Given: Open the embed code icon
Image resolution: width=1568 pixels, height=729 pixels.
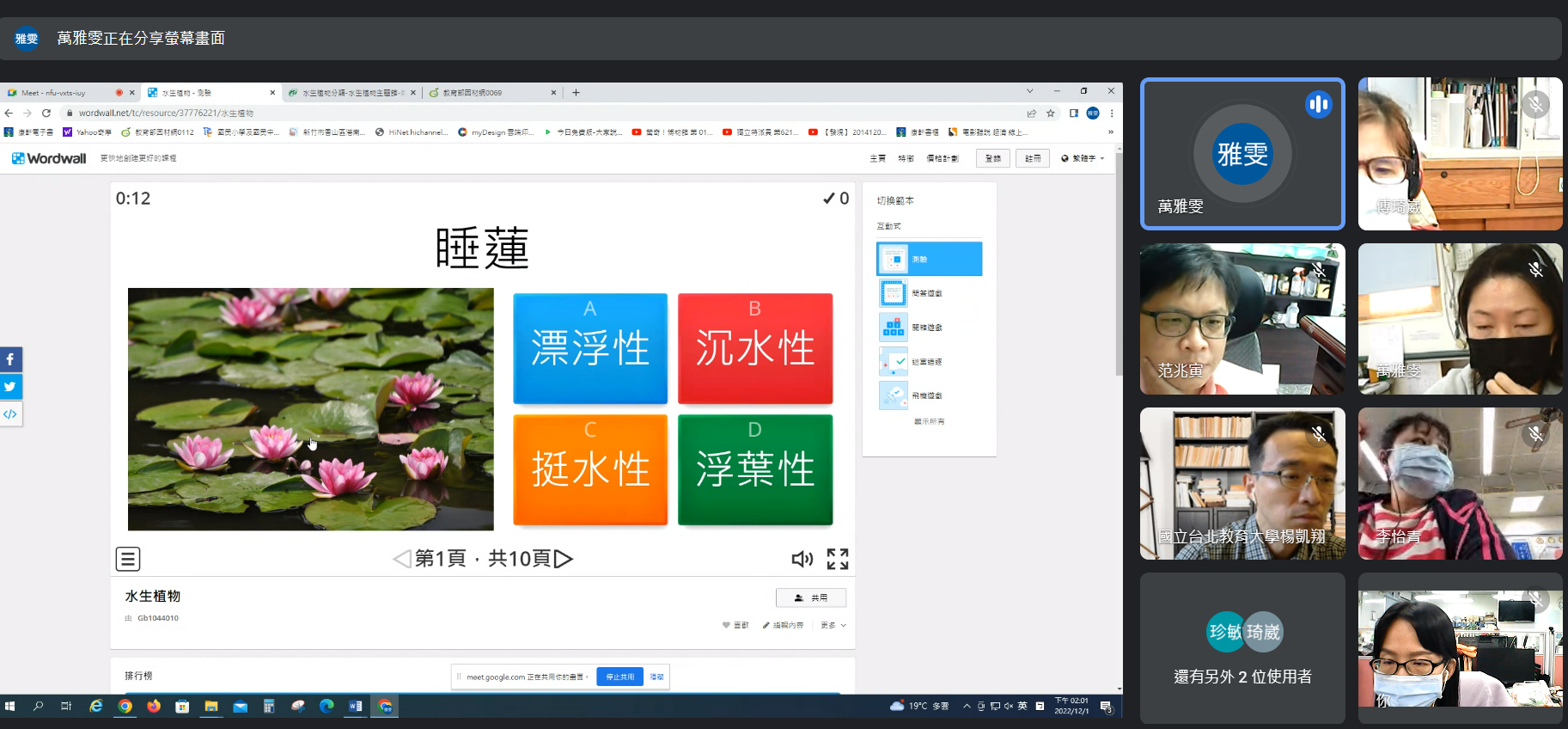Looking at the screenshot, I should 10,414.
